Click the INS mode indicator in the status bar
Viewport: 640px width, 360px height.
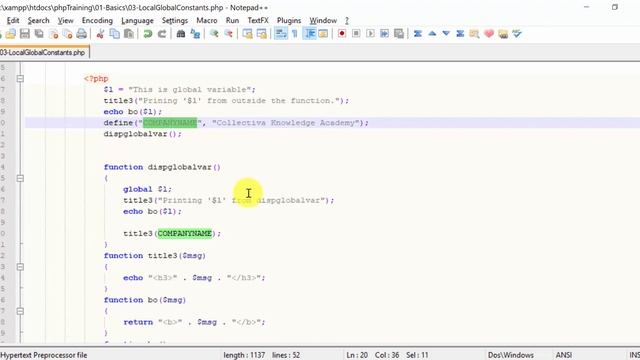(634, 355)
